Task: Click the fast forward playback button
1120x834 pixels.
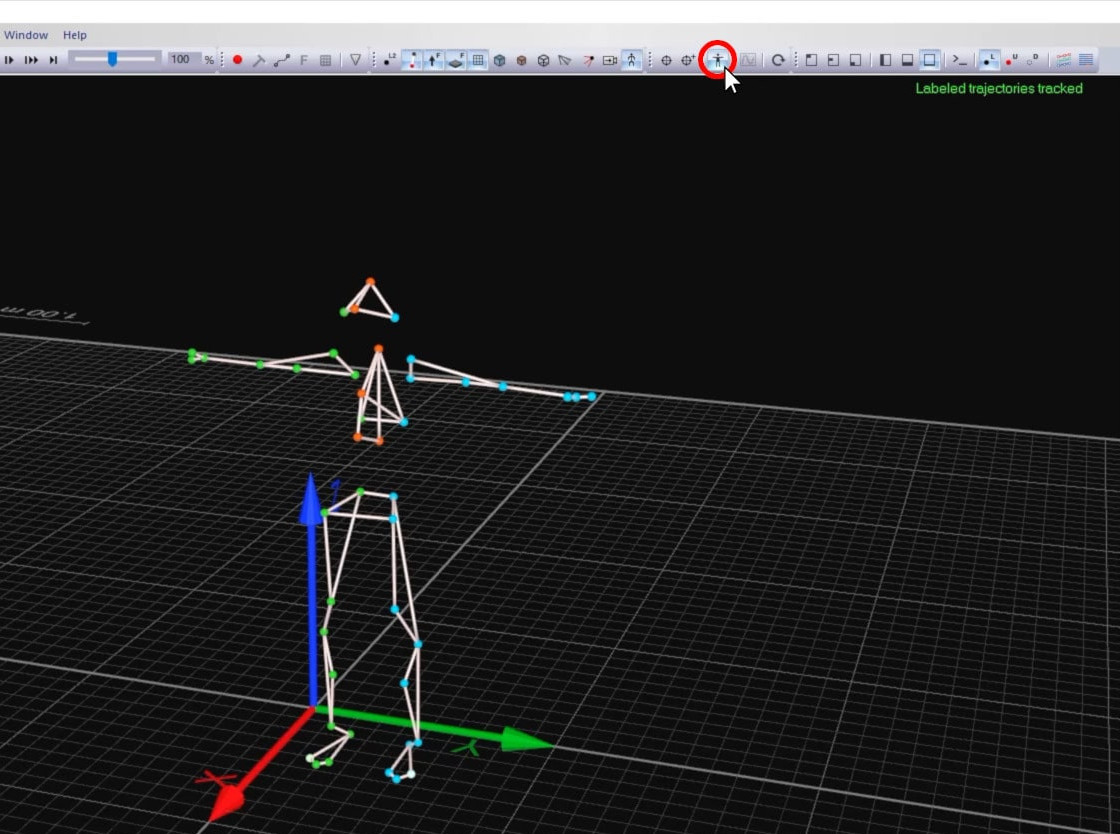Action: pos(31,60)
